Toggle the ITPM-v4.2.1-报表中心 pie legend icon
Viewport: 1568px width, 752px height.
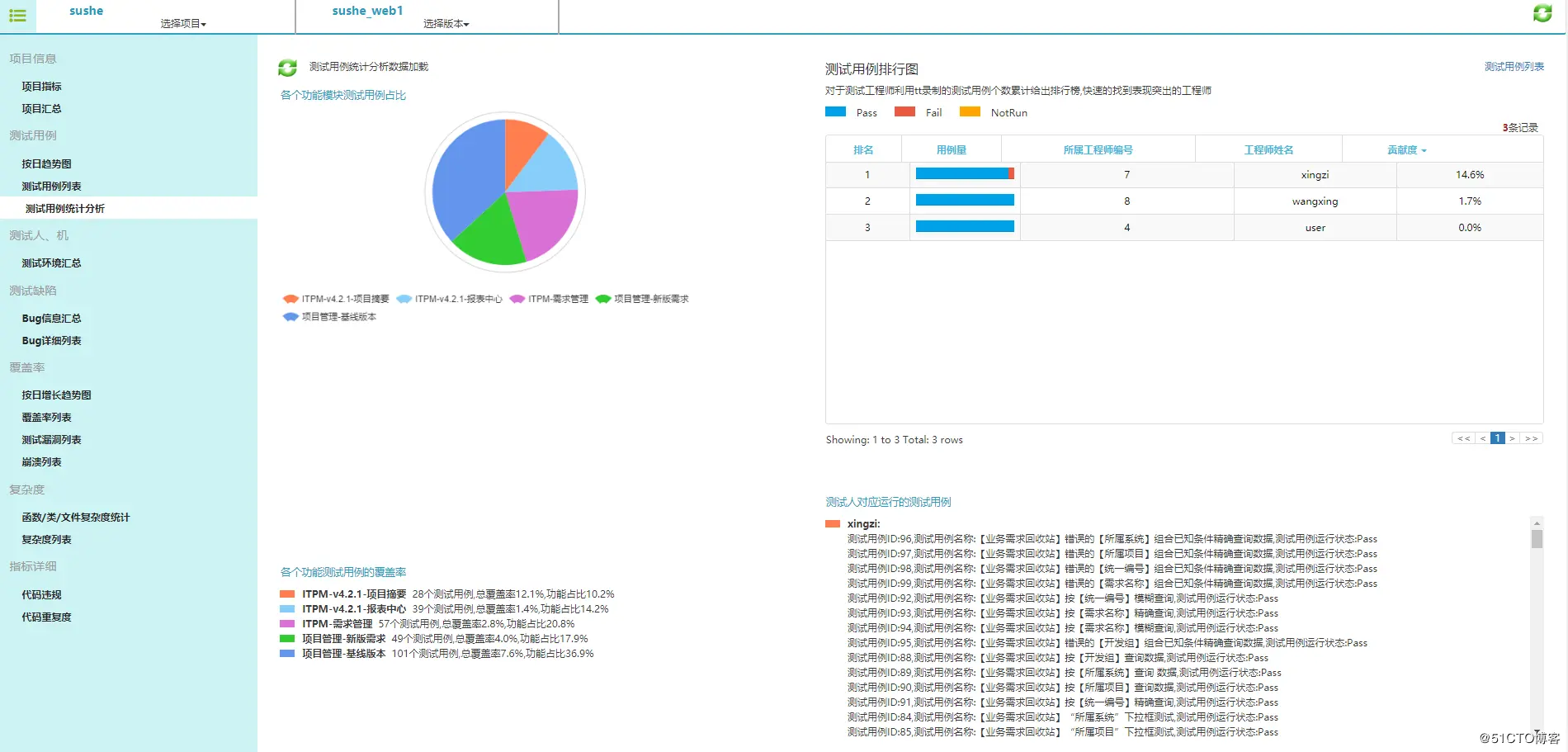404,299
